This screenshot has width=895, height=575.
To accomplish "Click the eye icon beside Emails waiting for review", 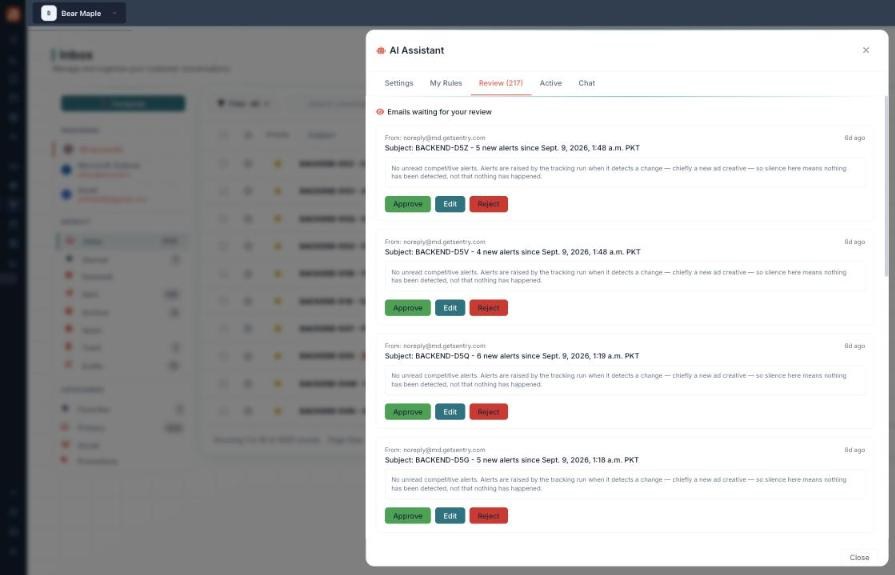I will tap(380, 112).
